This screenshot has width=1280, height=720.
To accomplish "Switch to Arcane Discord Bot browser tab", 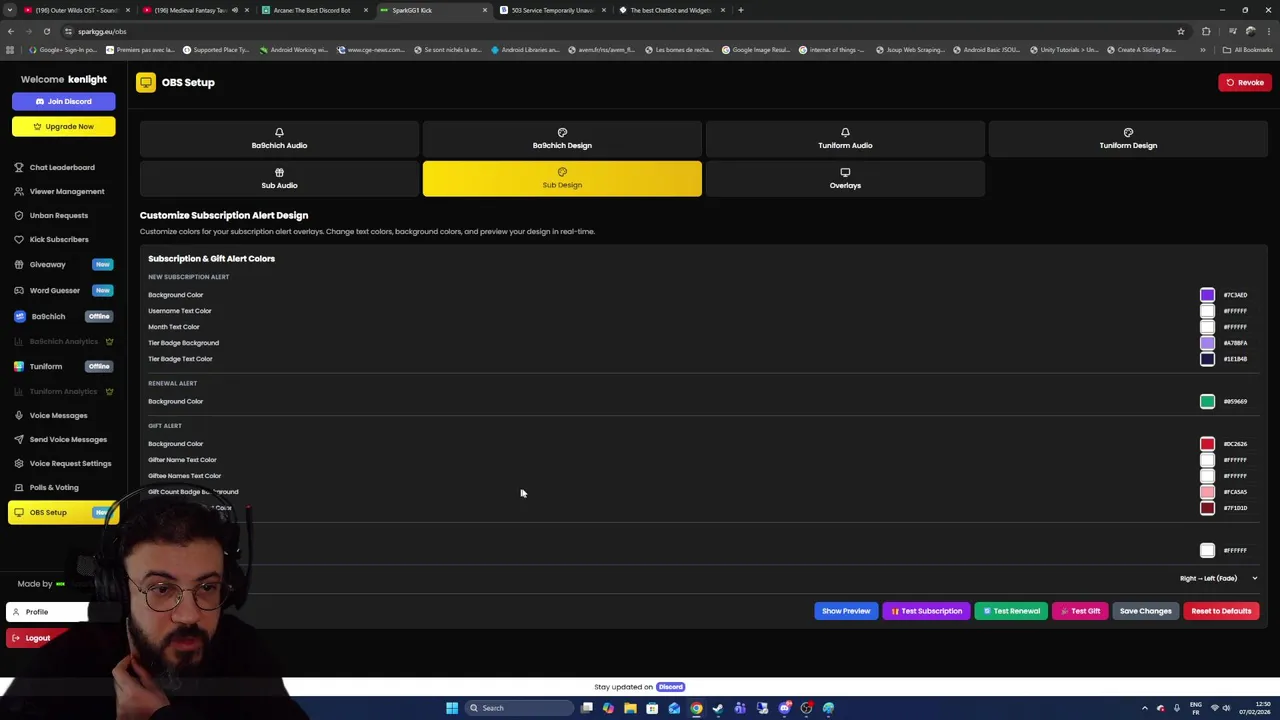I will tap(312, 10).
